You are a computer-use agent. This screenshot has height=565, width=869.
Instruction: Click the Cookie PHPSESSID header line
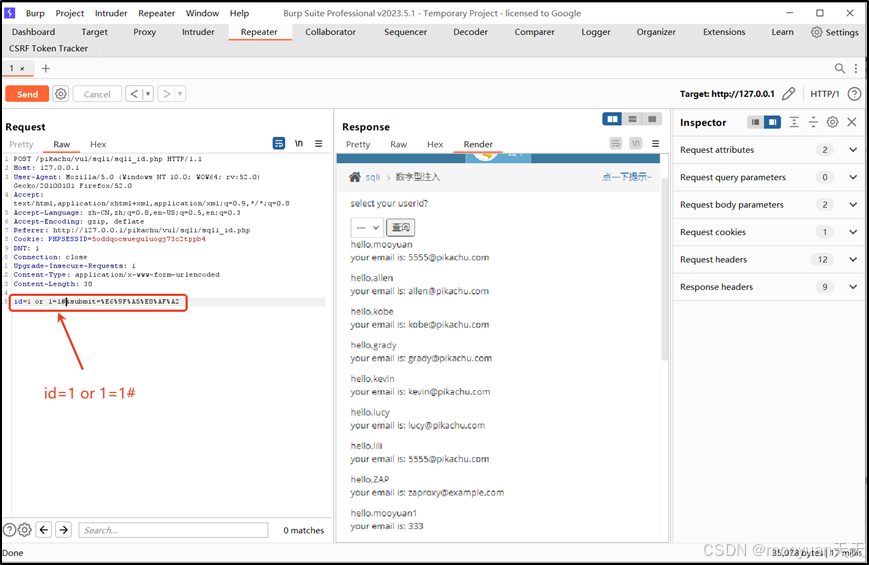coord(110,239)
